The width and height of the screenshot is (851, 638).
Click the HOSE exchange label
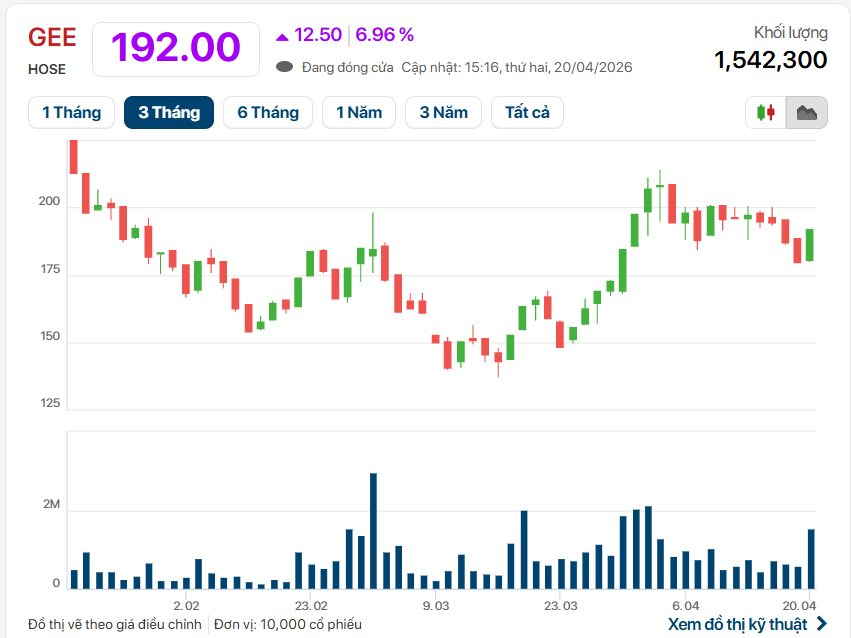tap(47, 69)
